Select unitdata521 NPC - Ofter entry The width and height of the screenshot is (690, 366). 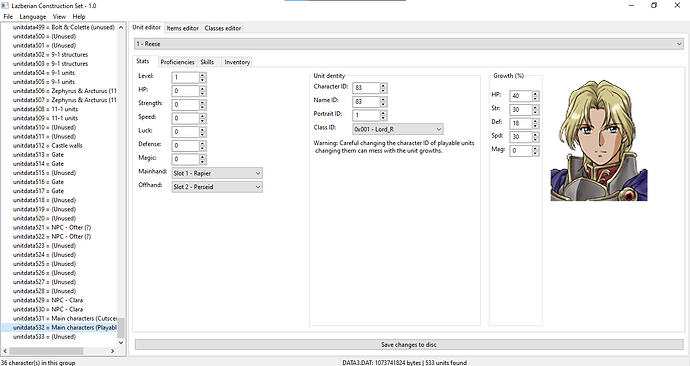[x=51, y=227]
